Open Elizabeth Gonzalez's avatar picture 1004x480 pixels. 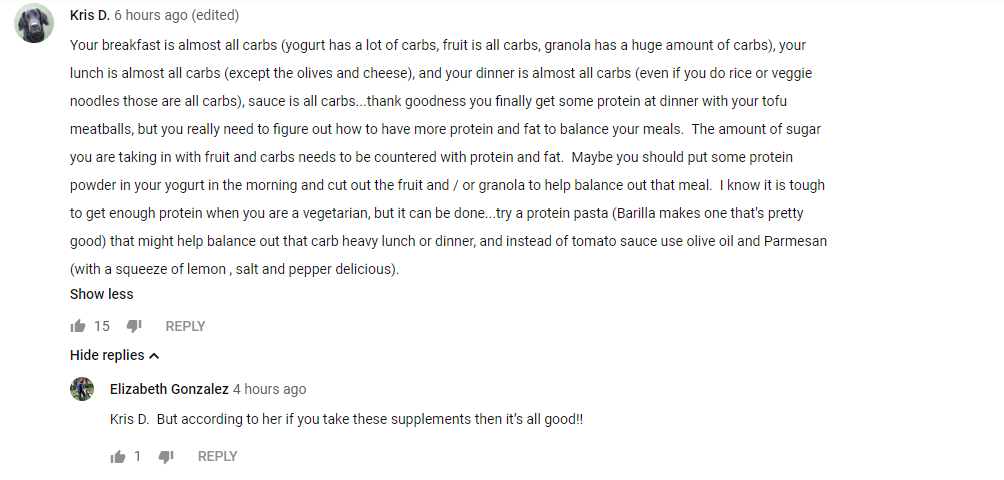click(x=82, y=389)
